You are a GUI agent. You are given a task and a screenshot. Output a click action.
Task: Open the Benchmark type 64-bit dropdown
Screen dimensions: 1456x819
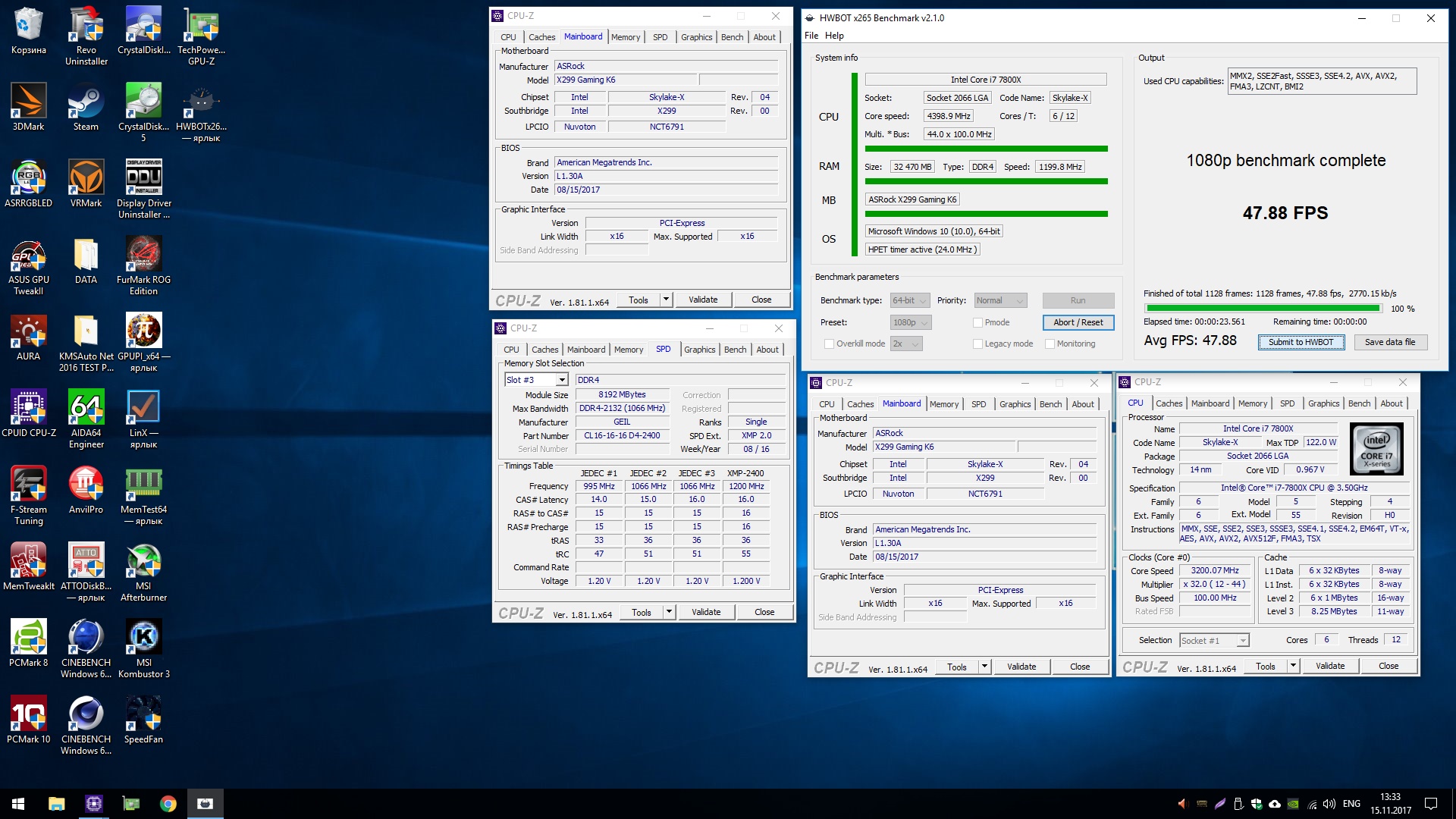pos(910,300)
